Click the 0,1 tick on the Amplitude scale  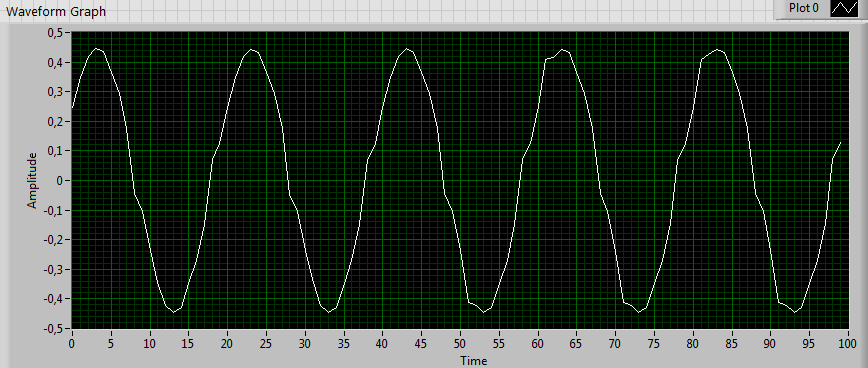click(x=56, y=151)
